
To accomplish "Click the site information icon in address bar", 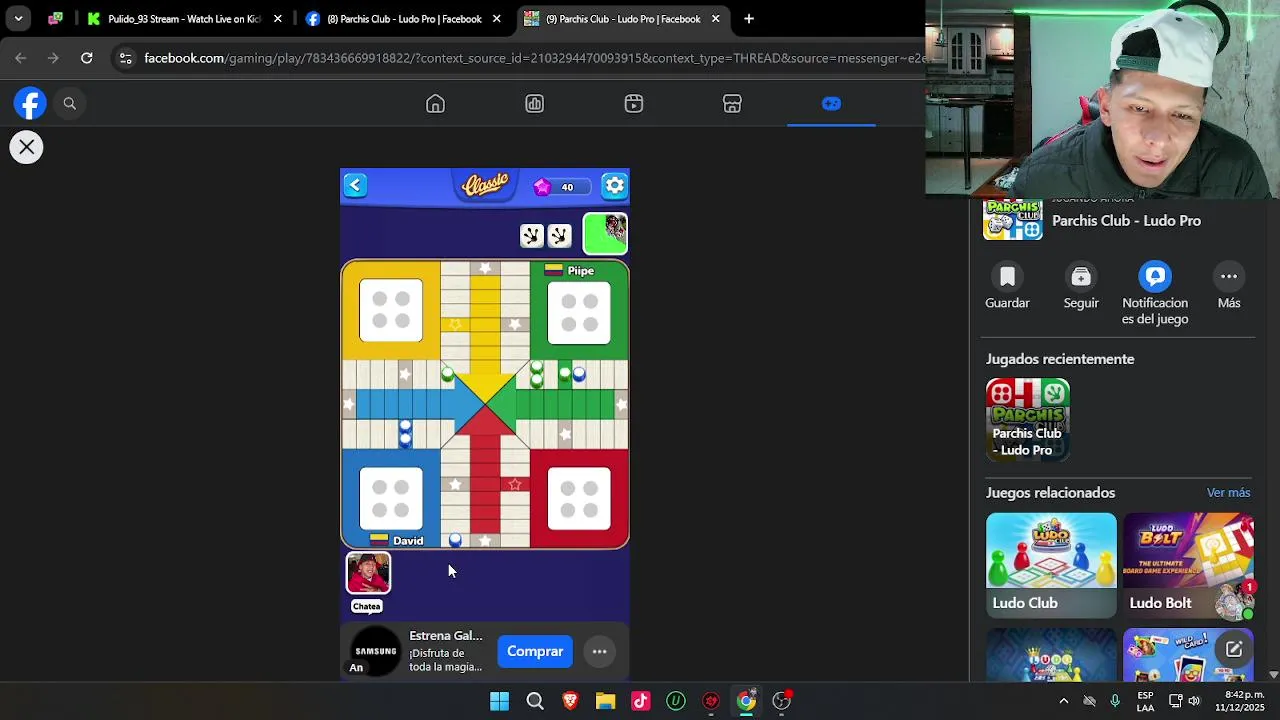I will pyautogui.click(x=125, y=58).
